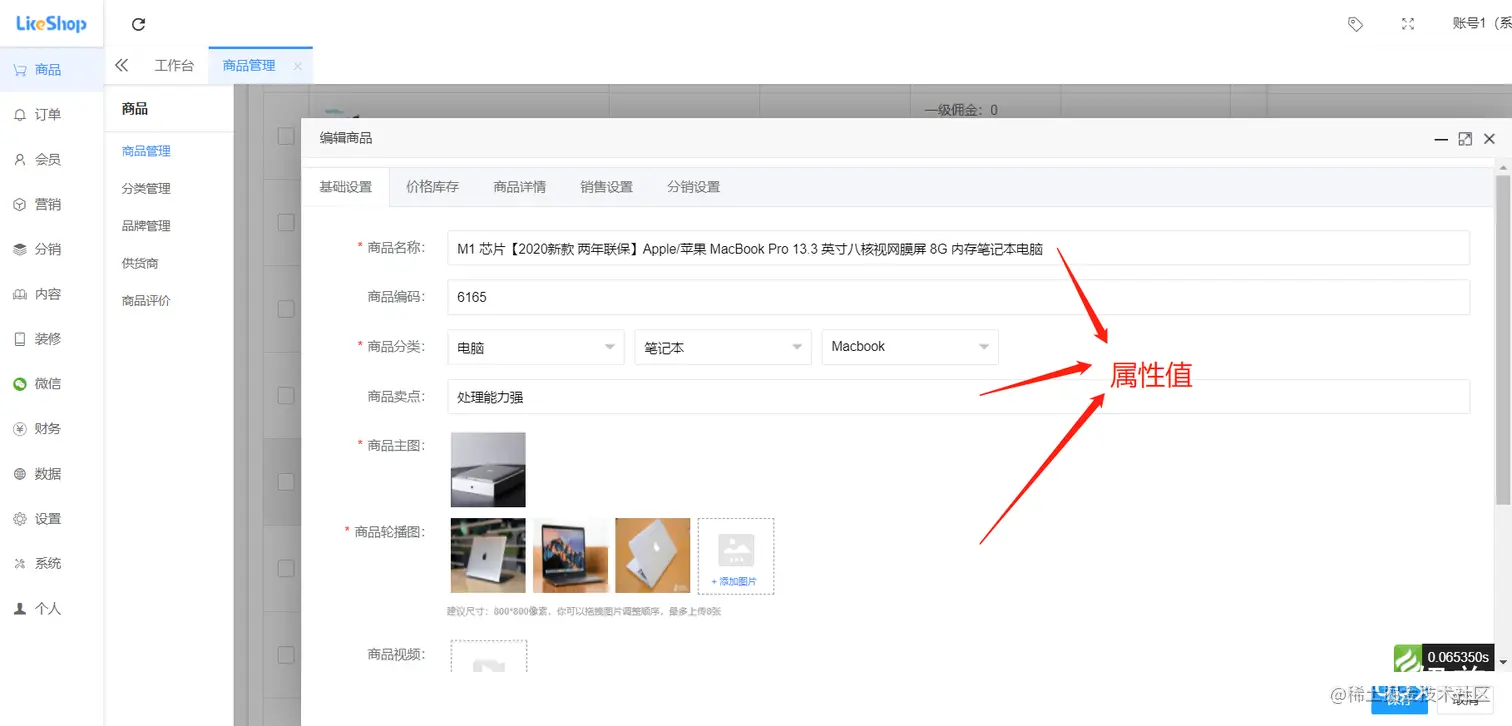
Task: Select 商品管理 in submenu
Action: pos(146,151)
